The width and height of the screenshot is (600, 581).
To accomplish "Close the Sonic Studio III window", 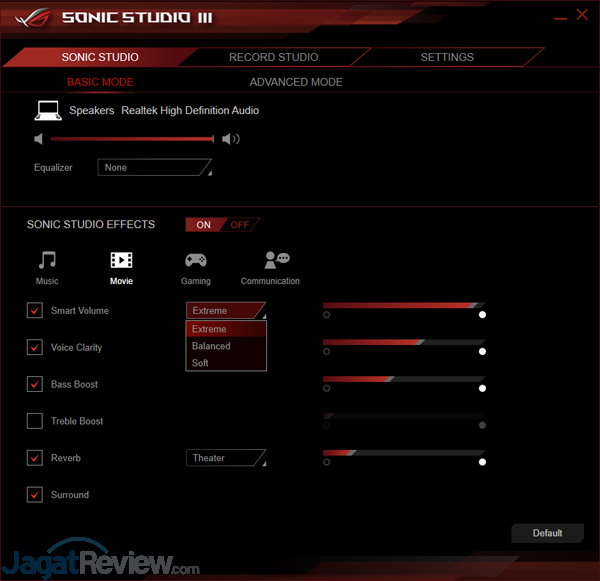I will coord(582,15).
